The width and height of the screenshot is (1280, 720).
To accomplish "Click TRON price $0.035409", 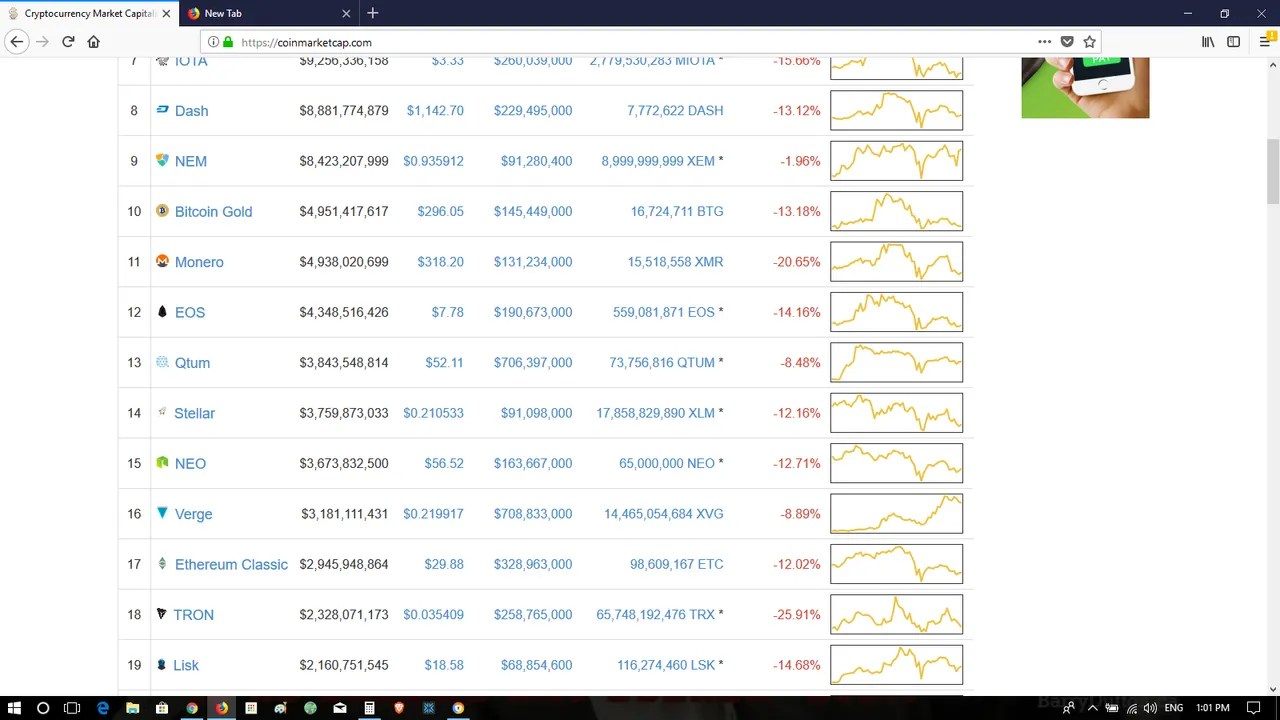I will click(x=433, y=615).
